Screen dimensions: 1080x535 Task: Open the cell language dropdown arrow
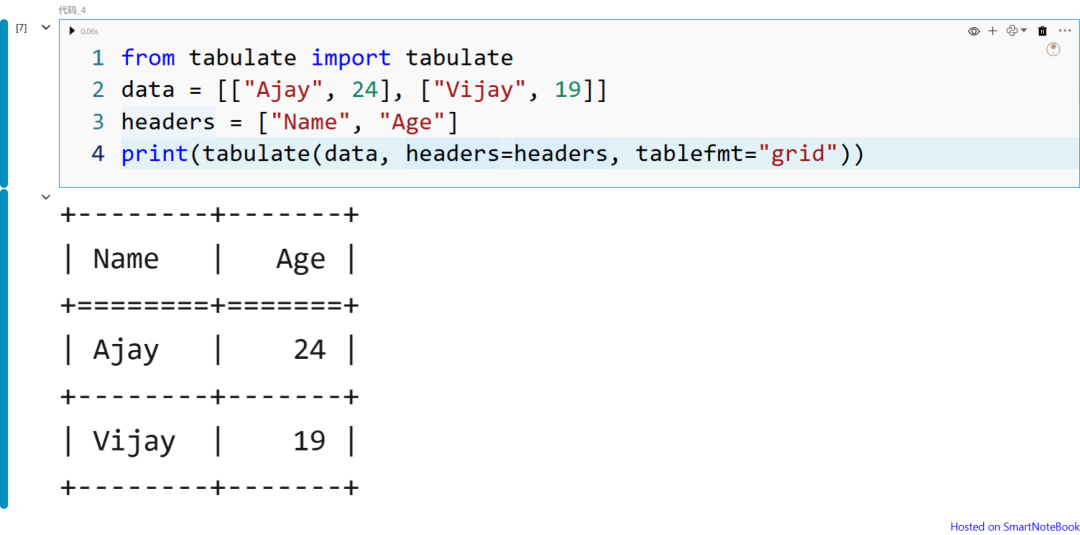pyautogui.click(x=1024, y=31)
